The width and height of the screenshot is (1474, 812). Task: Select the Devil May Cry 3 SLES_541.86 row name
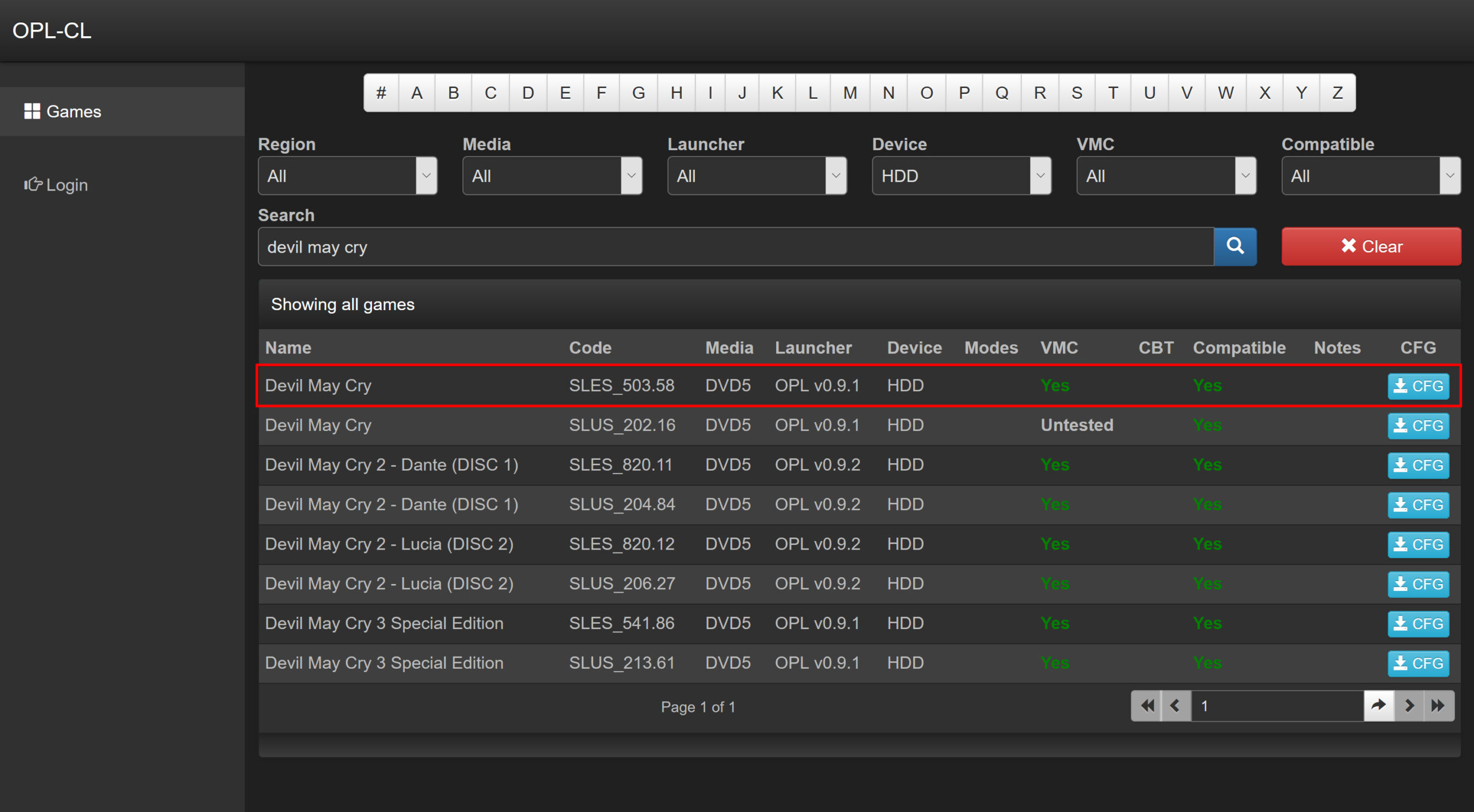[384, 624]
